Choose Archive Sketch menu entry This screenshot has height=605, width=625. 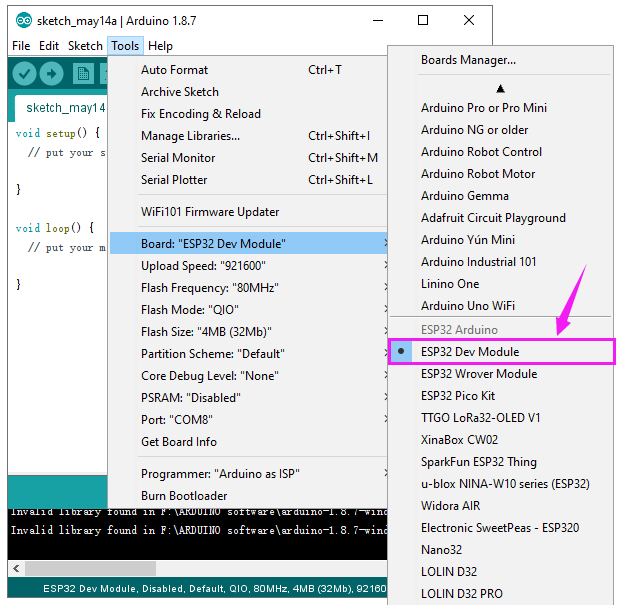point(249,92)
